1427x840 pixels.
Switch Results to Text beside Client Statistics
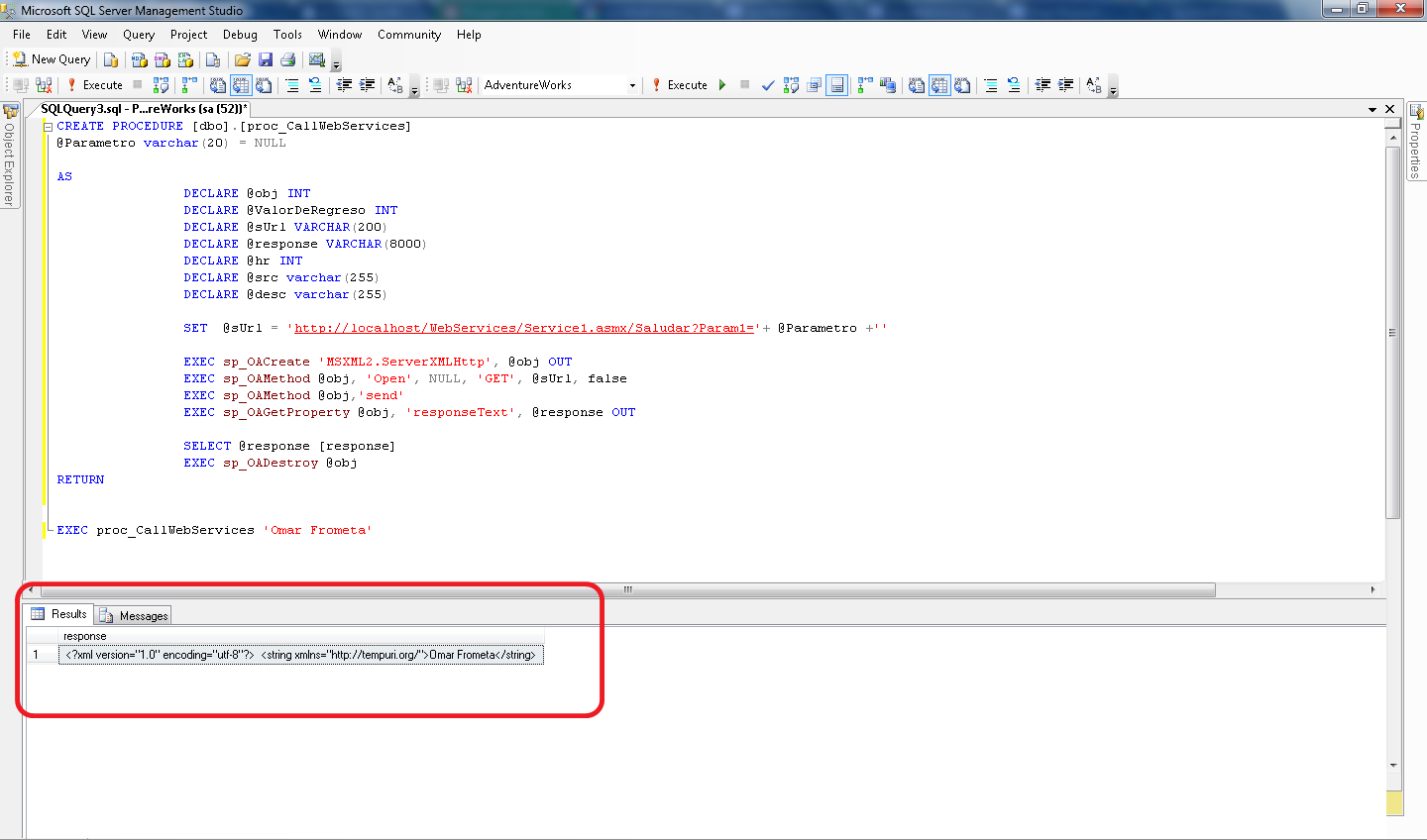917,85
